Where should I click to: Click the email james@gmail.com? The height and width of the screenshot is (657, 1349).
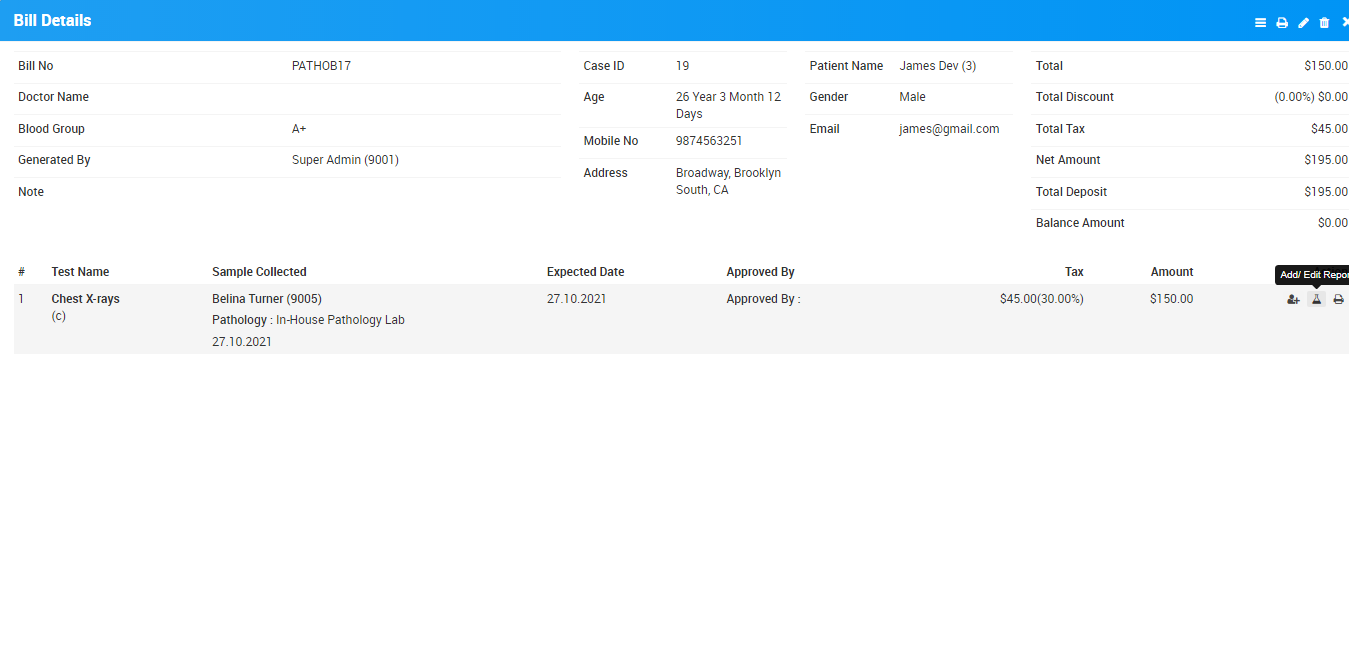click(949, 129)
